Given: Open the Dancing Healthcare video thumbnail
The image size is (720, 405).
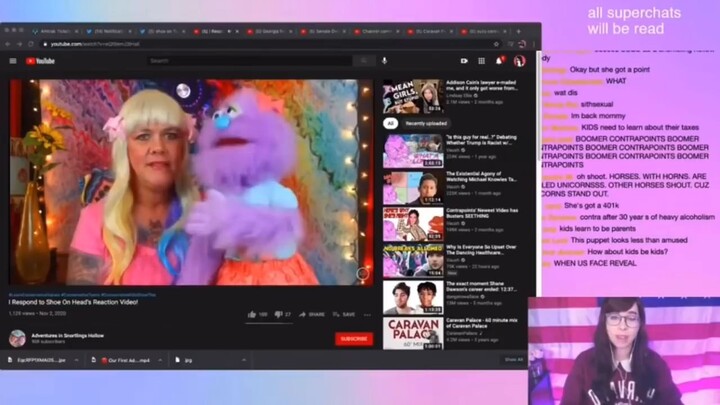Looking at the screenshot, I should pyautogui.click(x=413, y=261).
